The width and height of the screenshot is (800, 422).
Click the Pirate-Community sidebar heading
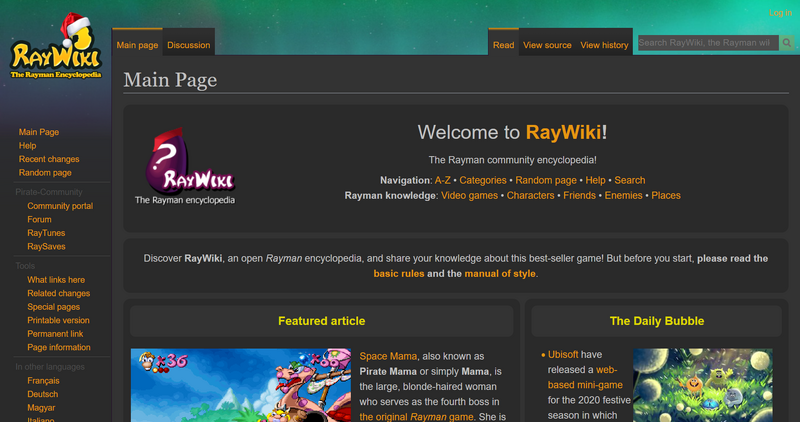tap(48, 192)
